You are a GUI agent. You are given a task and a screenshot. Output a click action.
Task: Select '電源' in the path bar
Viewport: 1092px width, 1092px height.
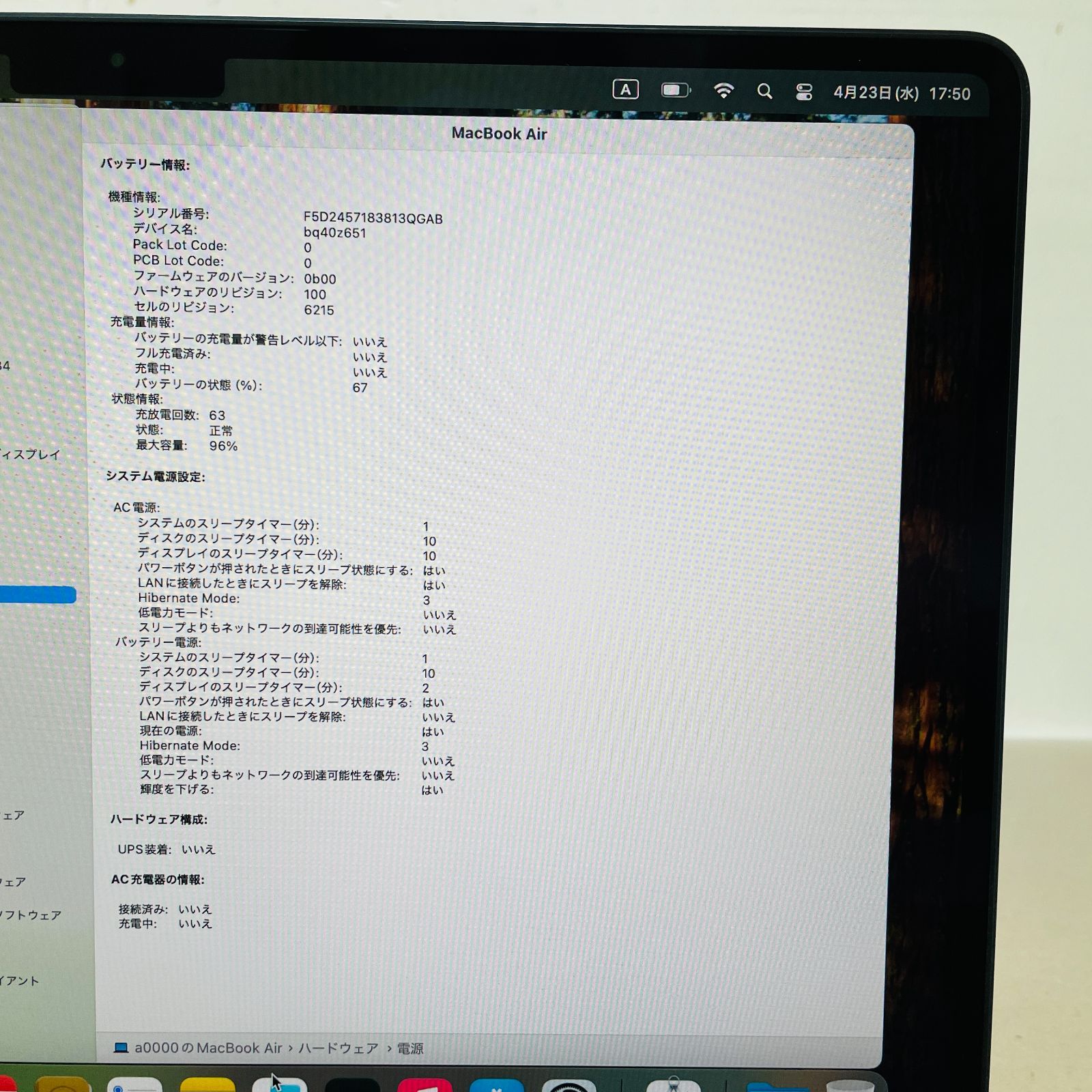[x=410, y=1048]
